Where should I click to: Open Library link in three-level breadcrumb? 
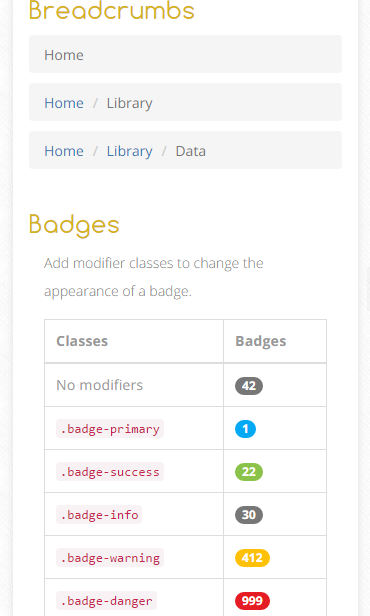tap(130, 151)
